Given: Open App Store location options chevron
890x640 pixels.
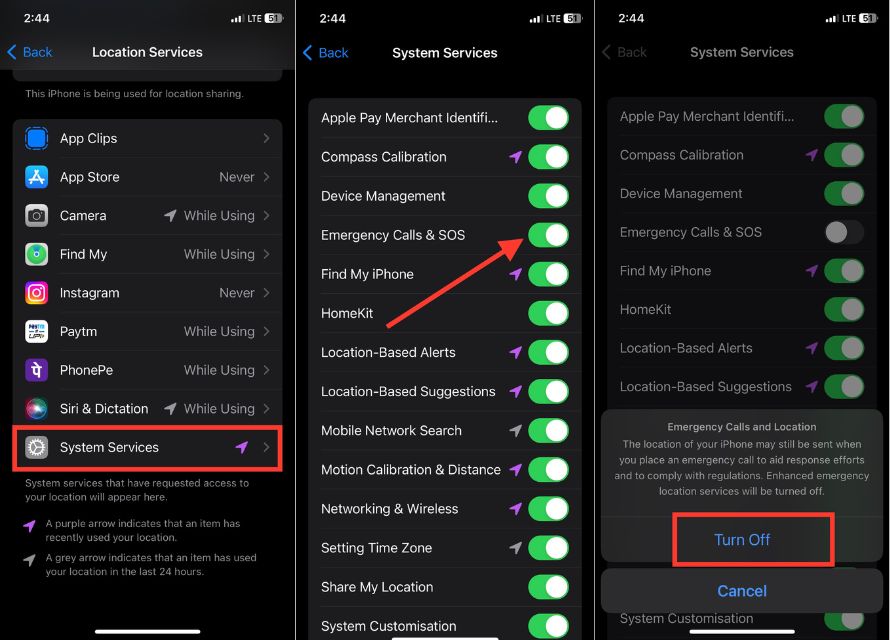Looking at the screenshot, I should [x=266, y=177].
